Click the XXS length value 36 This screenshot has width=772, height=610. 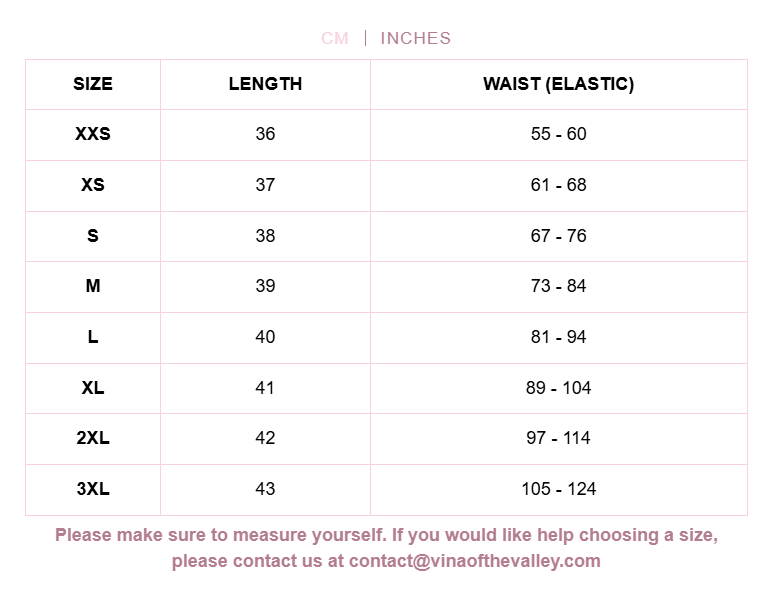[x=265, y=134]
